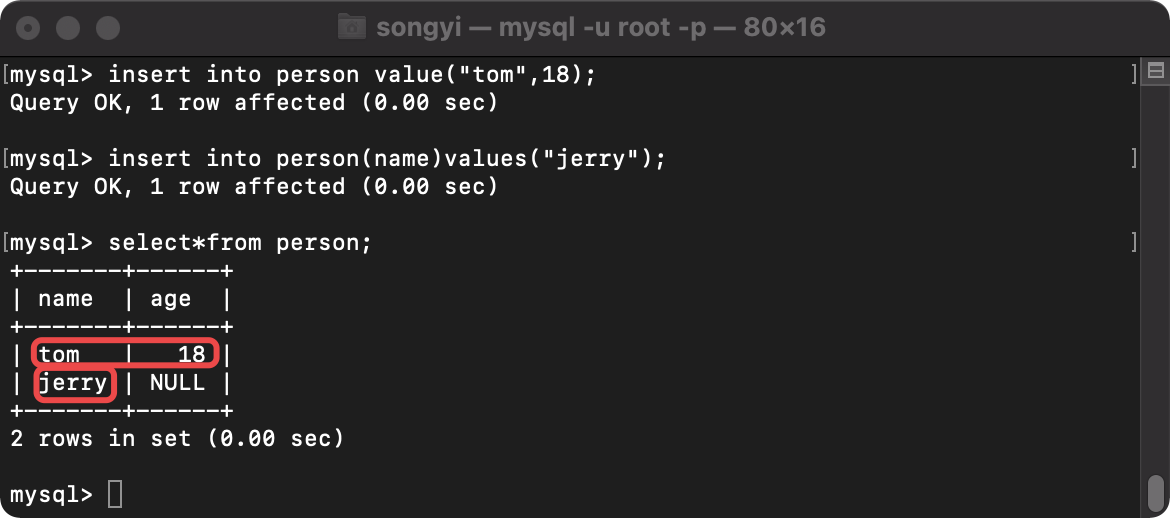This screenshot has height=518, width=1170.
Task: Click the NULL value in age column
Action: (x=178, y=382)
